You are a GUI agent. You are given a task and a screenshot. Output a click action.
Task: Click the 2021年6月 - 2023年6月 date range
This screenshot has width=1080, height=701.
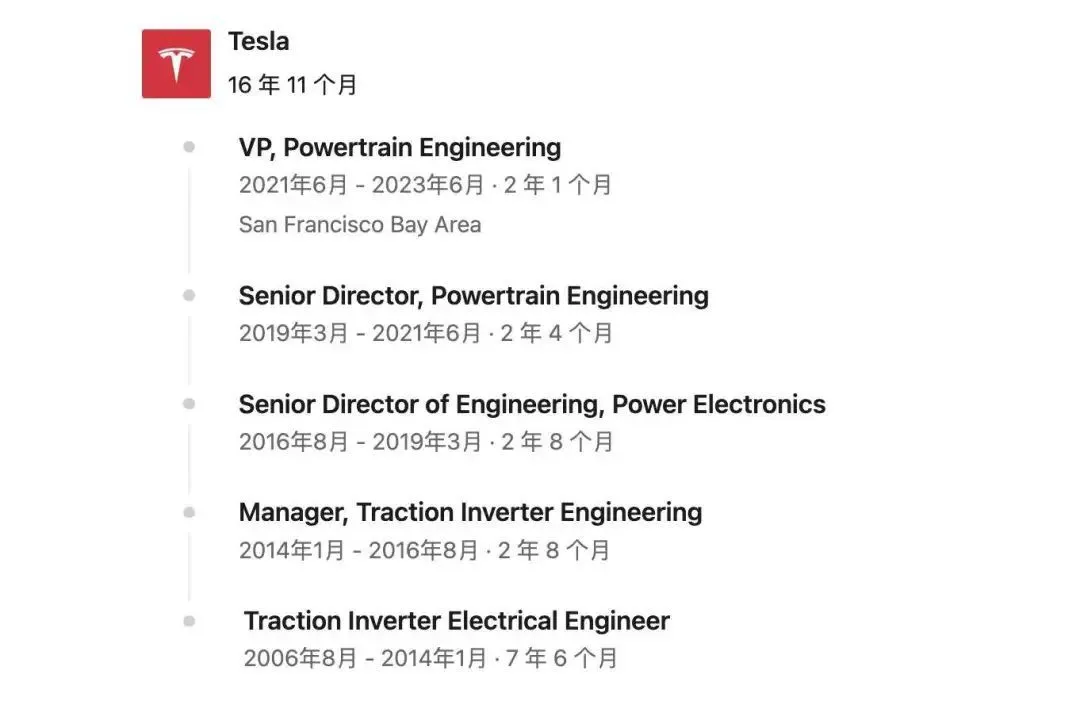click(x=362, y=185)
